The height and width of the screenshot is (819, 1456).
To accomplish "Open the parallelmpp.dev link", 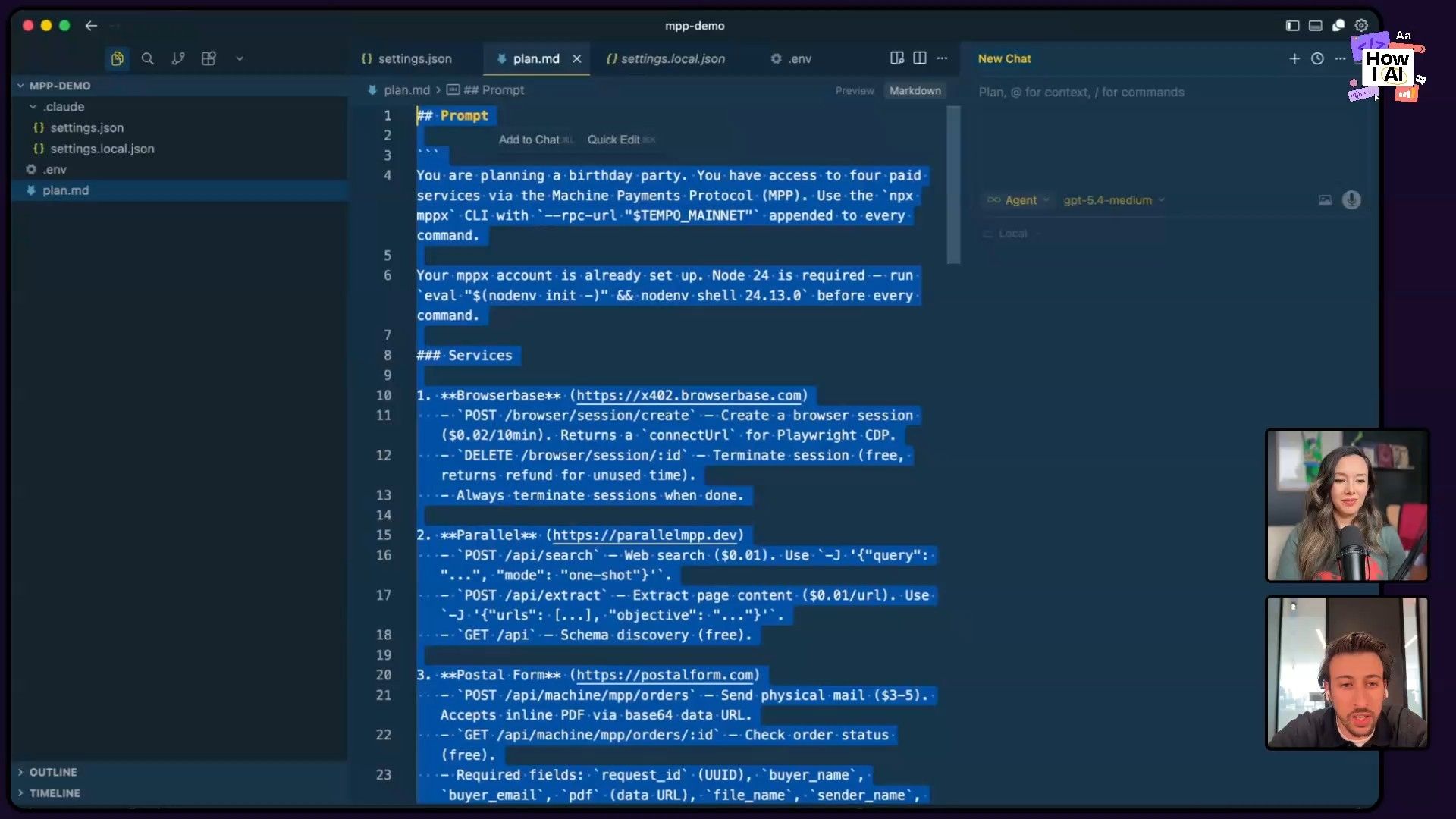I will pos(645,535).
